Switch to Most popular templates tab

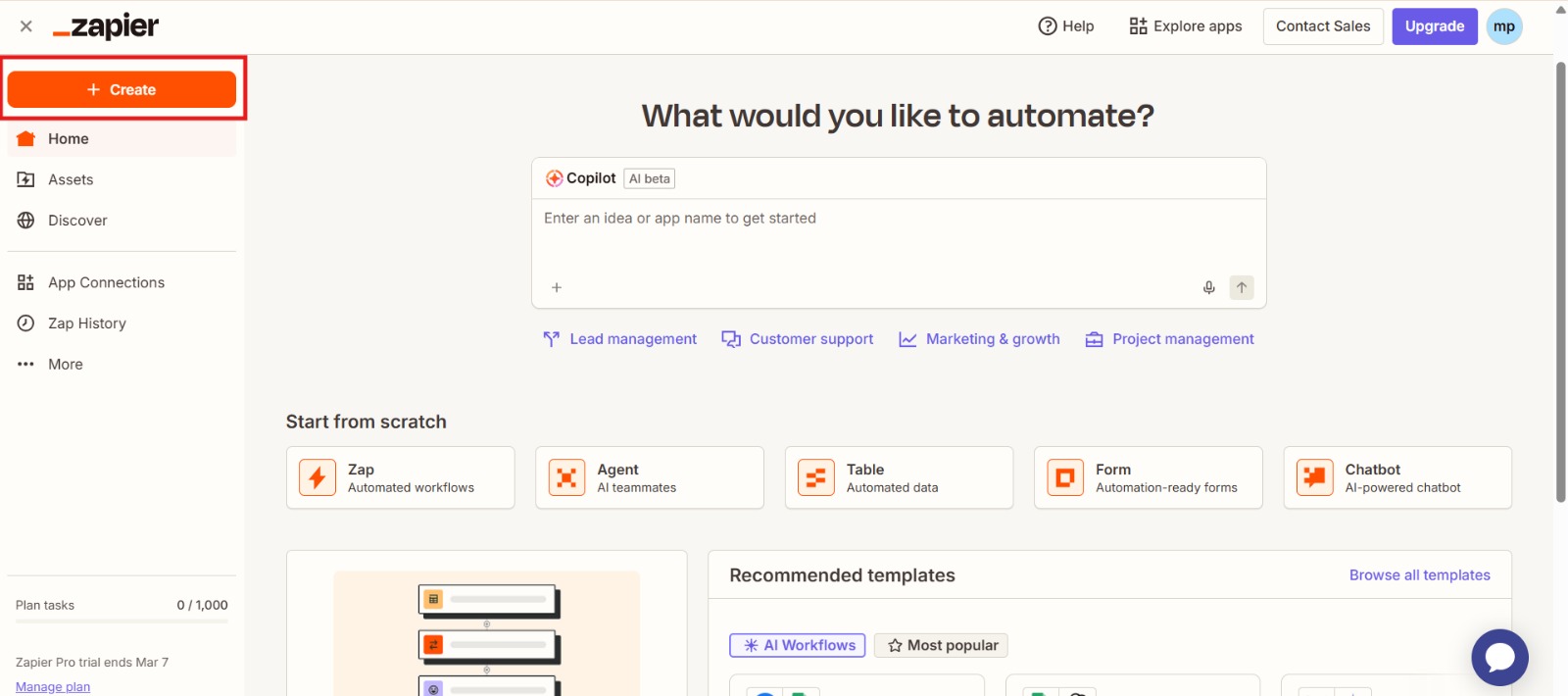coord(941,645)
